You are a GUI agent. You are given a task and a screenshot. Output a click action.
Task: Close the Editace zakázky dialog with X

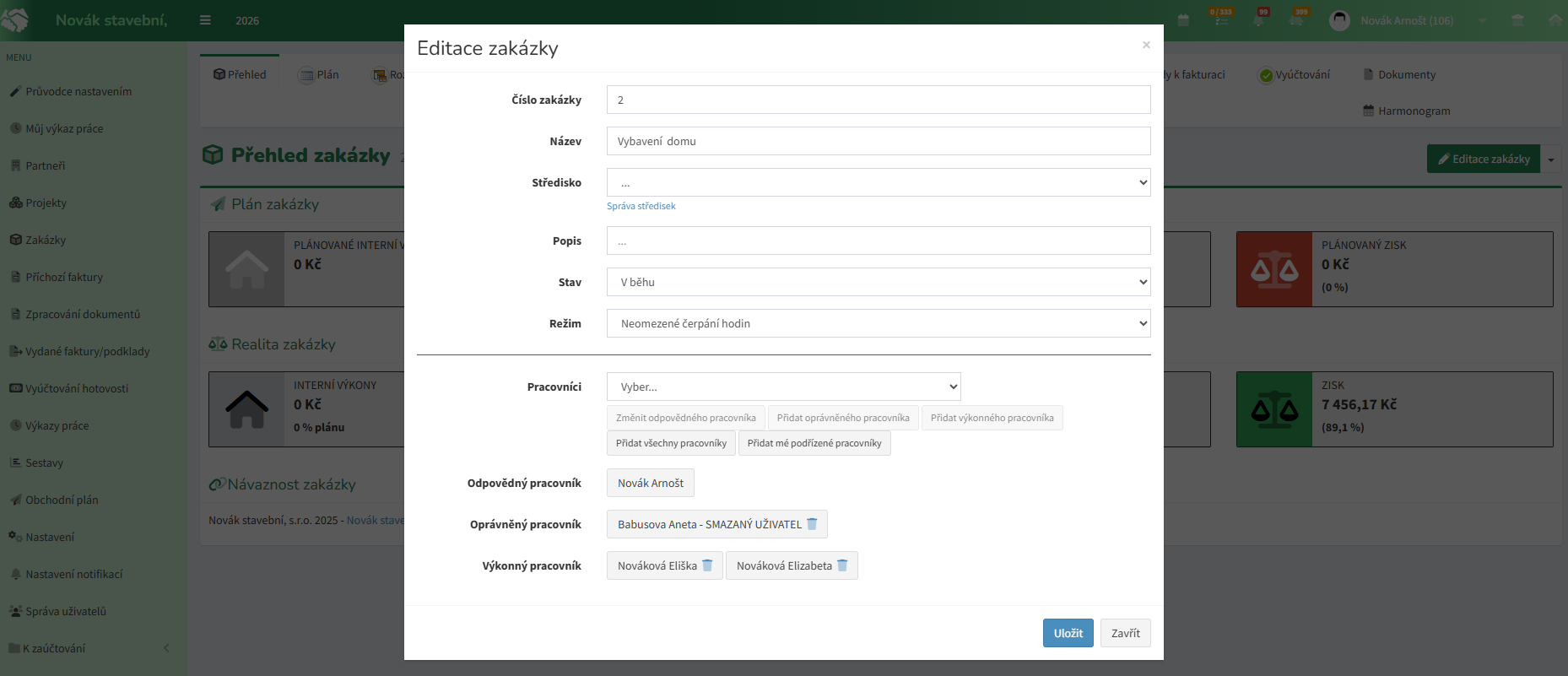pyautogui.click(x=1146, y=45)
